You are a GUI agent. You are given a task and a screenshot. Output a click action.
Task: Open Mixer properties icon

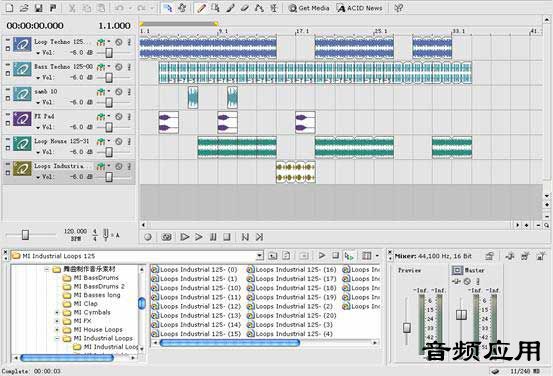point(489,256)
